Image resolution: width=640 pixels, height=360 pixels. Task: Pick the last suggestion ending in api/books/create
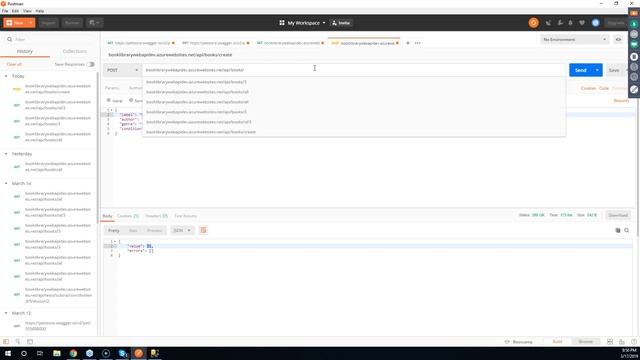(353, 132)
